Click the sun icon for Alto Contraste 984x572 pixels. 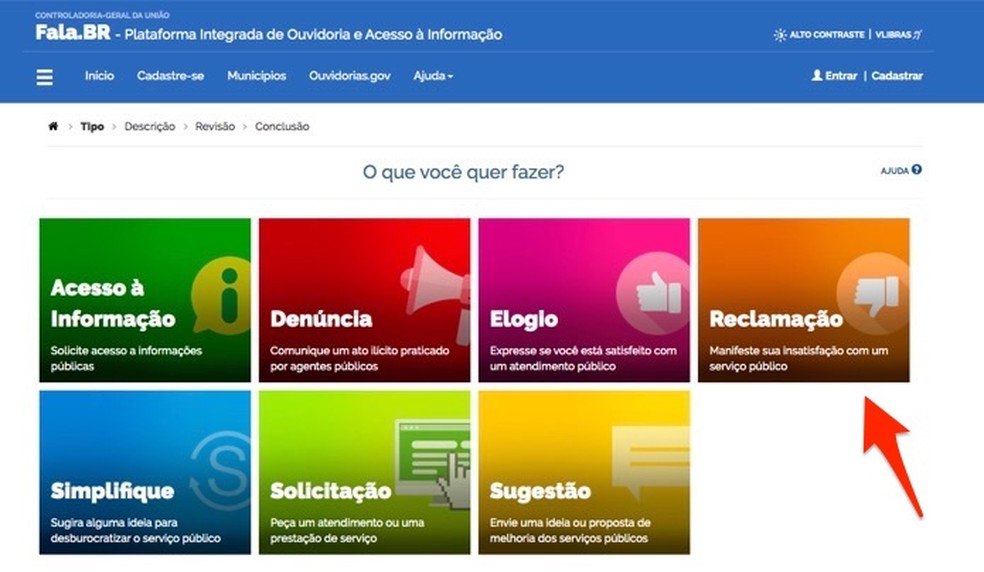coord(779,35)
